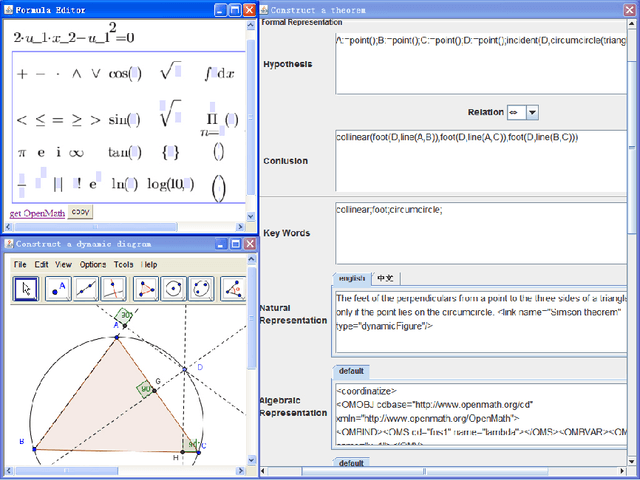The width and height of the screenshot is (640, 480).
Task: Select the line through two points tool
Action: click(x=86, y=289)
